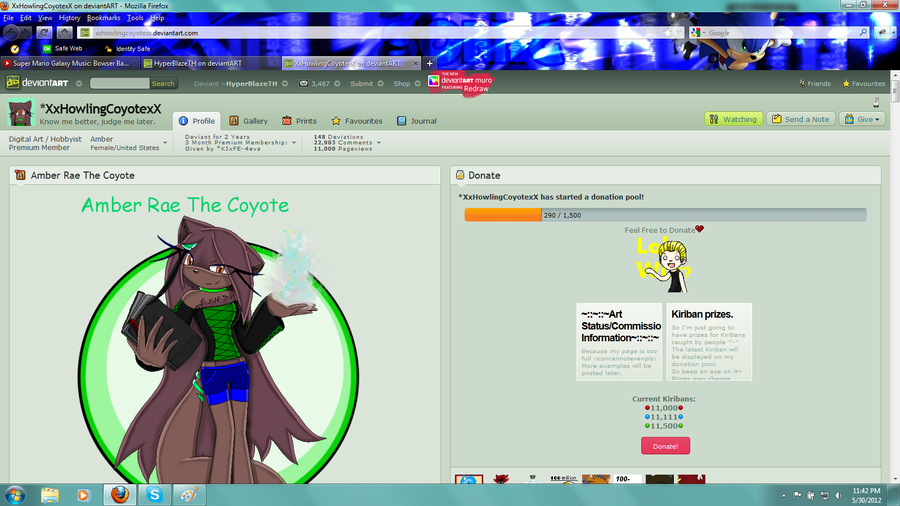Click the Donate widget icon
The width and height of the screenshot is (900, 506).
(x=460, y=176)
